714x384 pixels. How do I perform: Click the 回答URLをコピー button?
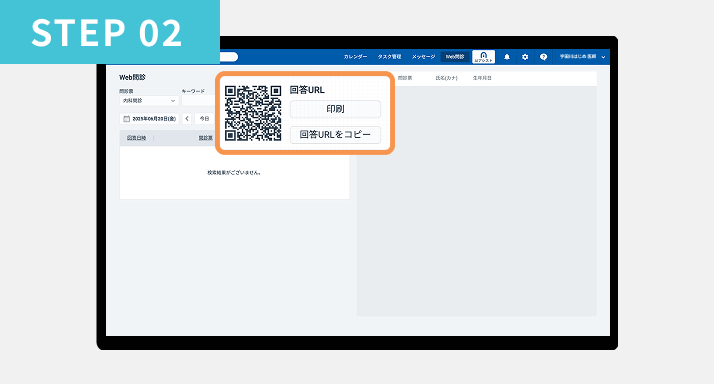pos(335,135)
